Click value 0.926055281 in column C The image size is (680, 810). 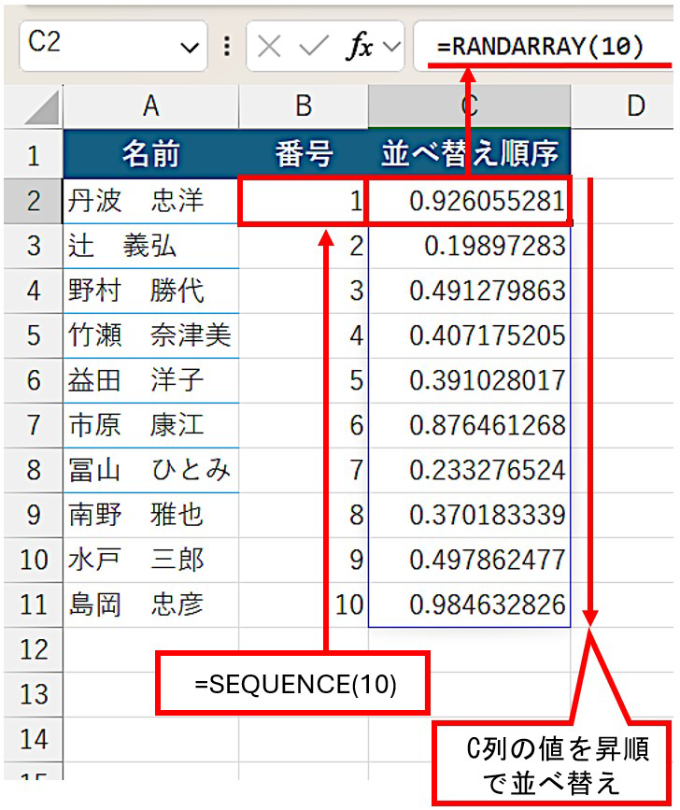(469, 201)
